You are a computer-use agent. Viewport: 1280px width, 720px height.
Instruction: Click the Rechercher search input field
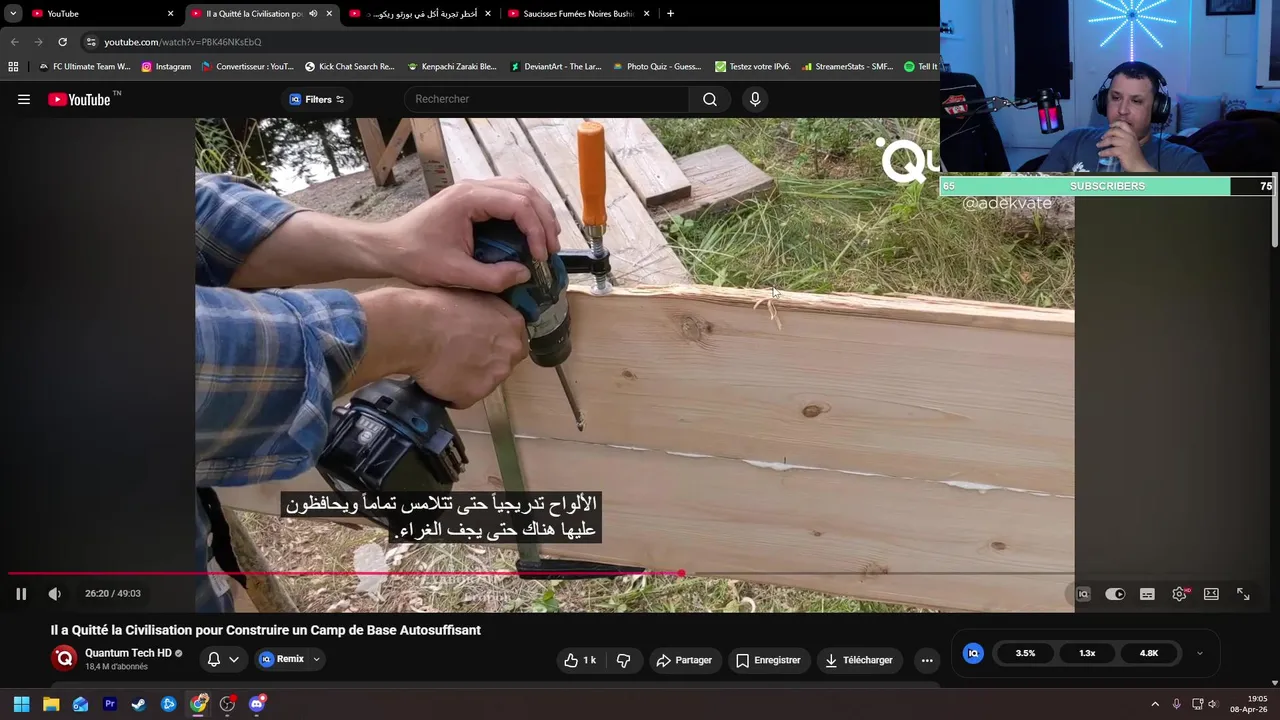(546, 99)
